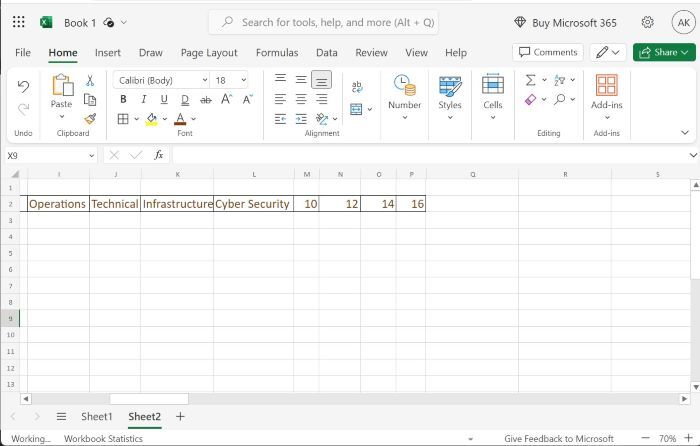Apply the yellow fill color bucket

click(152, 119)
